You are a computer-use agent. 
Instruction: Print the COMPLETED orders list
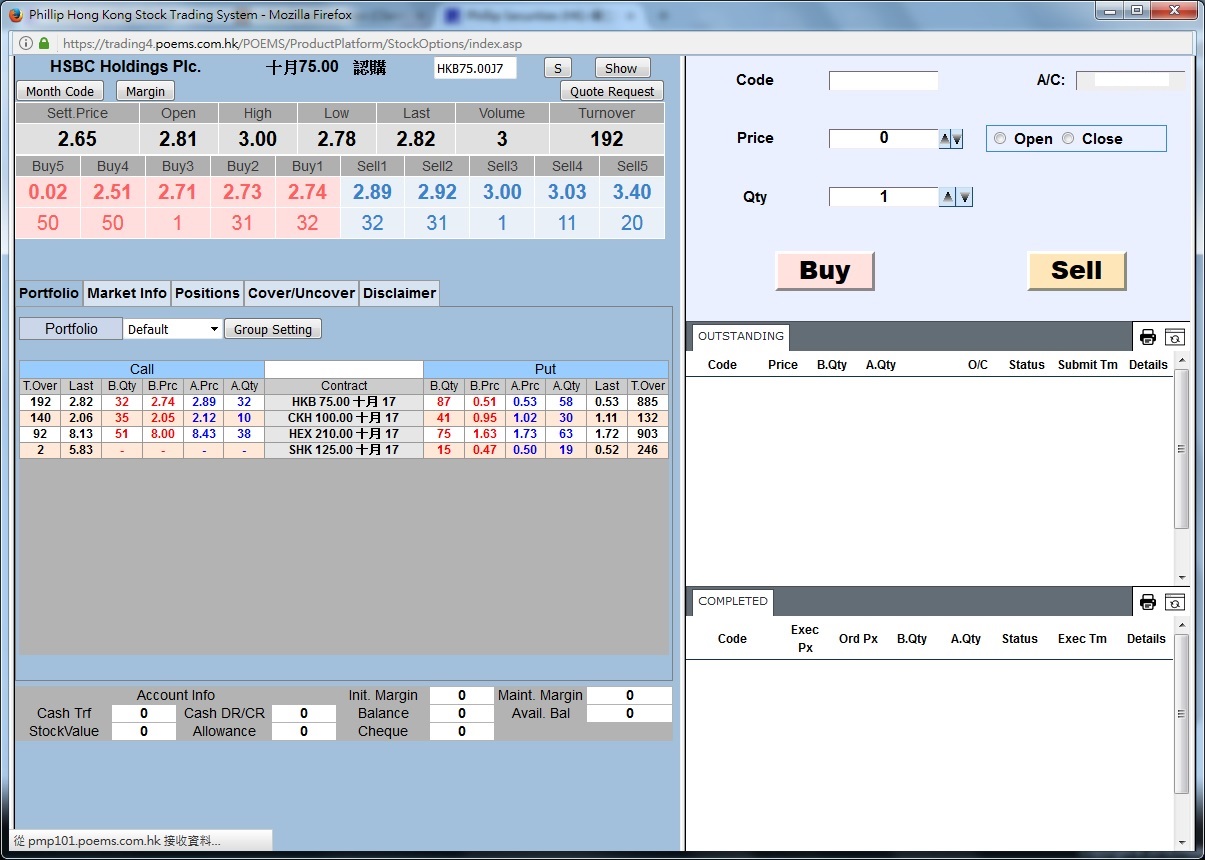tap(1148, 602)
